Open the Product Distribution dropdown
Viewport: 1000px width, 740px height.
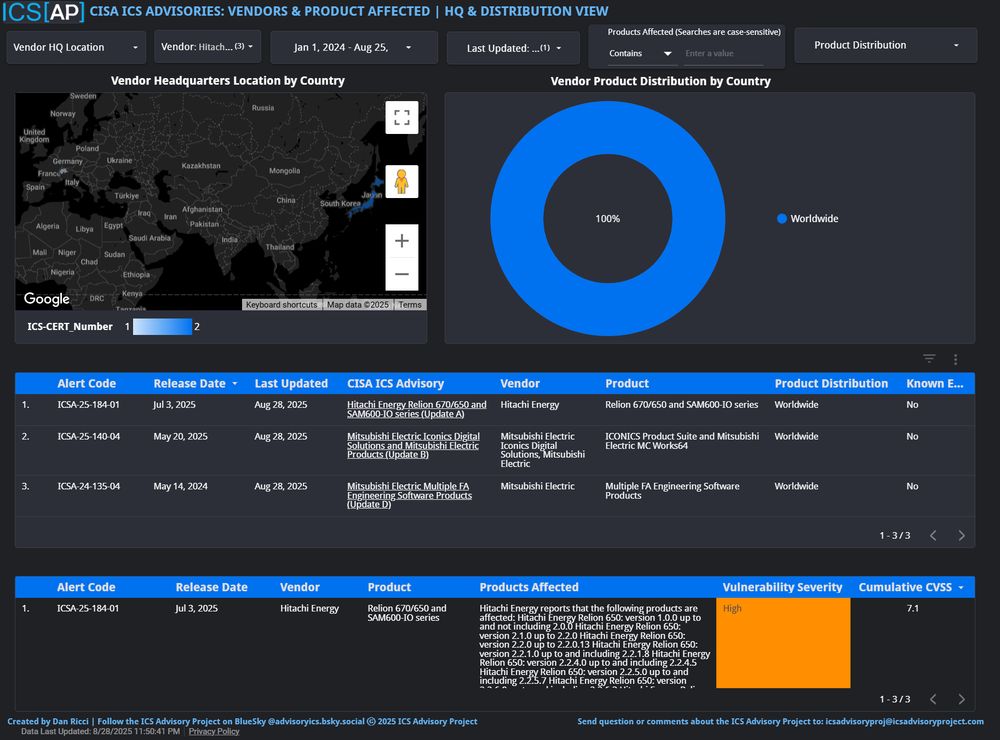coord(886,45)
